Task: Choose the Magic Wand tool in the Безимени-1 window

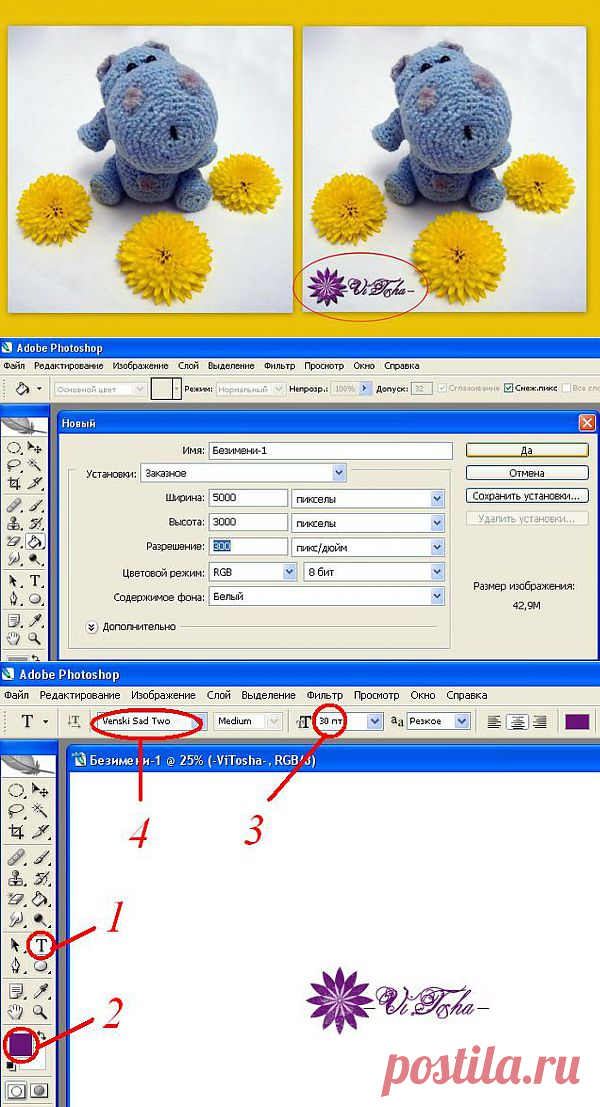Action: (40, 809)
